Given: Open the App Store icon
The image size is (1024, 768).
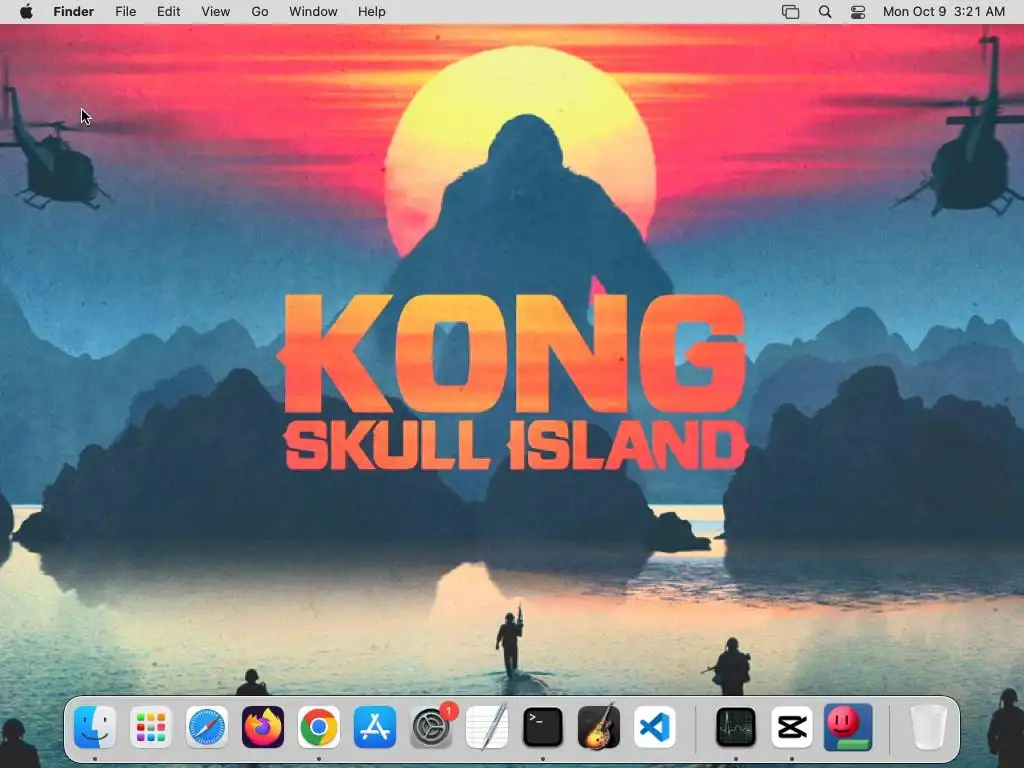Looking at the screenshot, I should pos(375,727).
